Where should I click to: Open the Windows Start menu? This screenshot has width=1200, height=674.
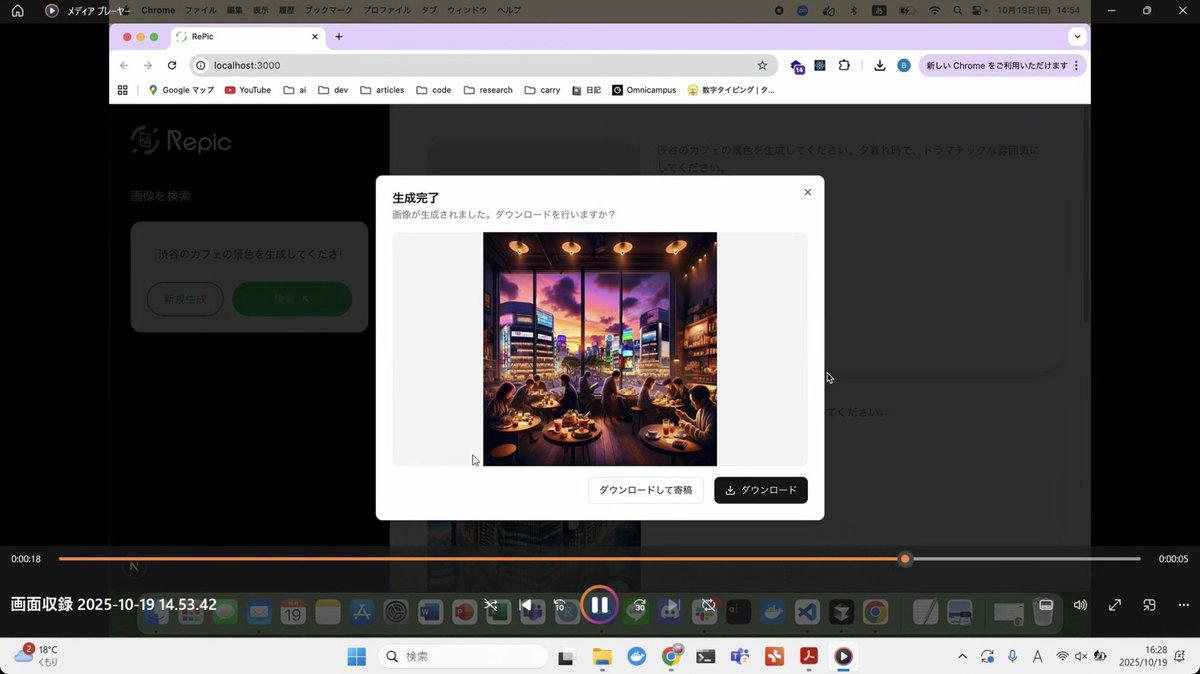coord(356,656)
